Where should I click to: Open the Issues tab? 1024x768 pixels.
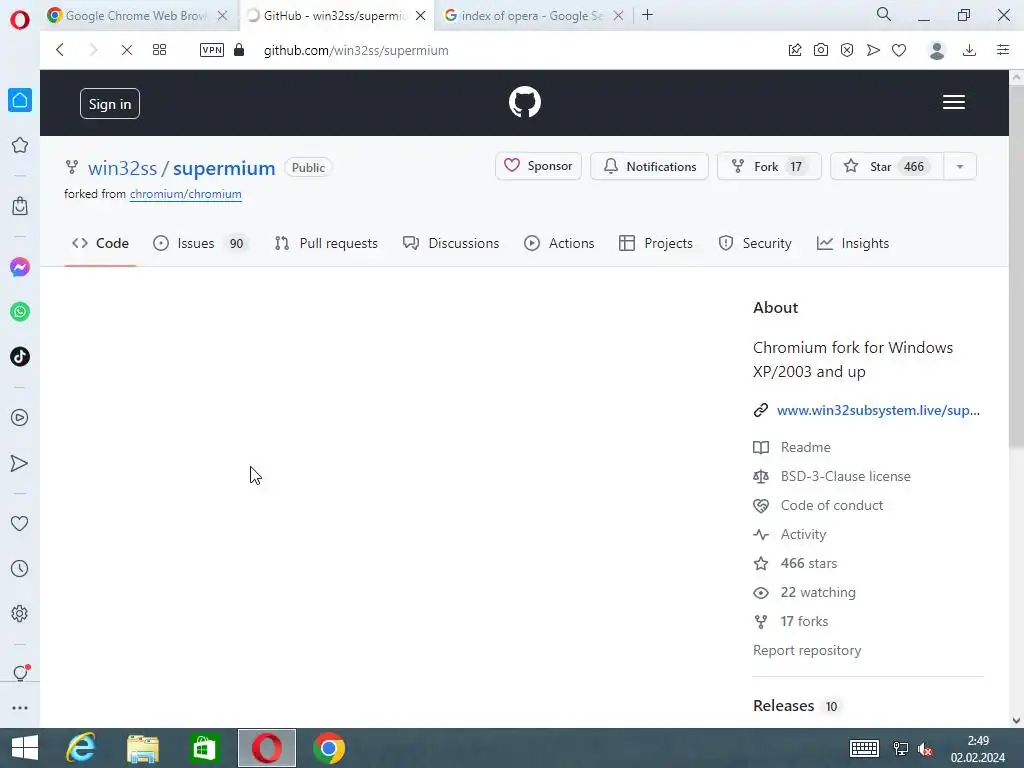200,243
